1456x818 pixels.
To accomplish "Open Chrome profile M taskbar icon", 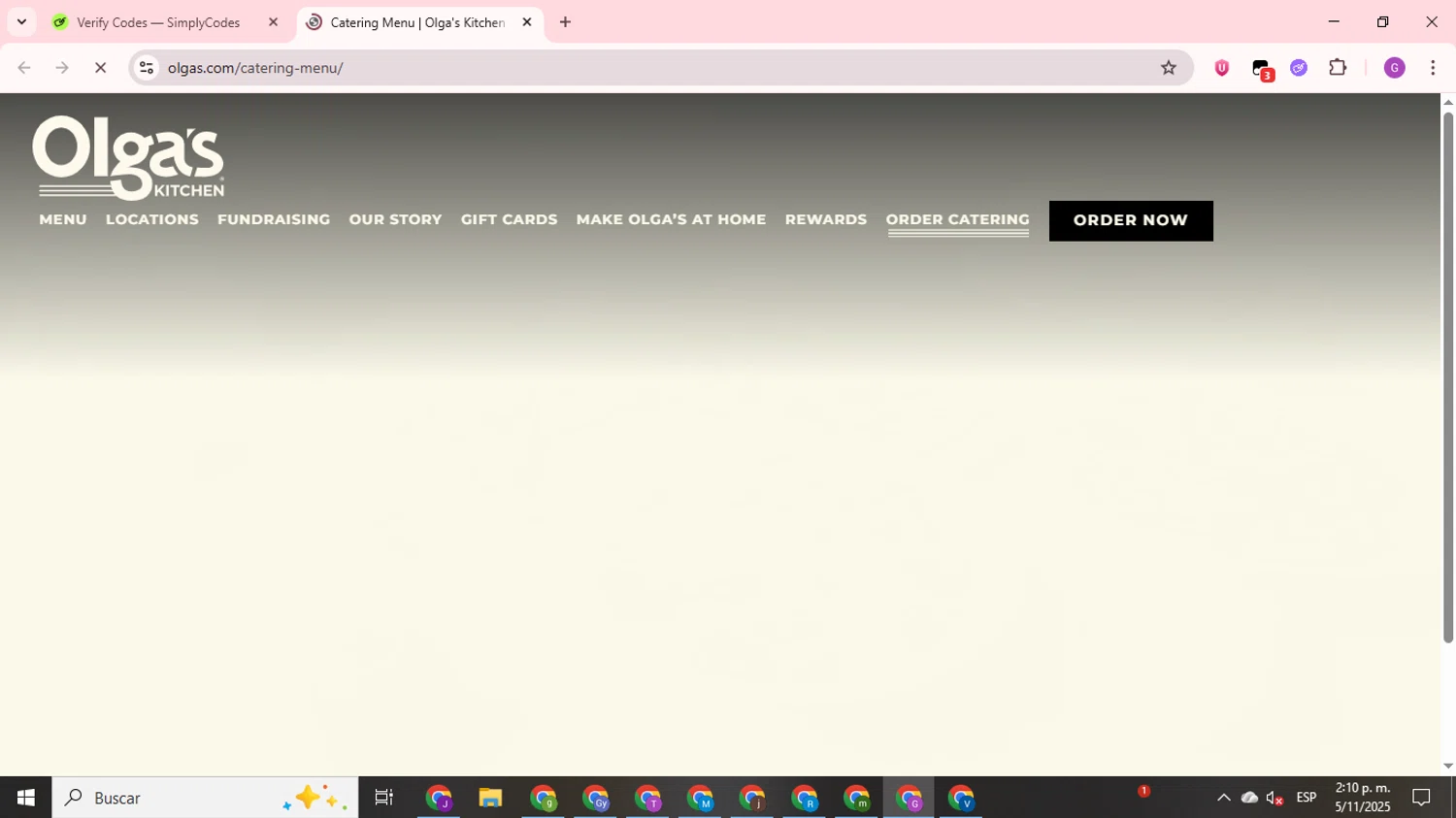I will coord(700,799).
